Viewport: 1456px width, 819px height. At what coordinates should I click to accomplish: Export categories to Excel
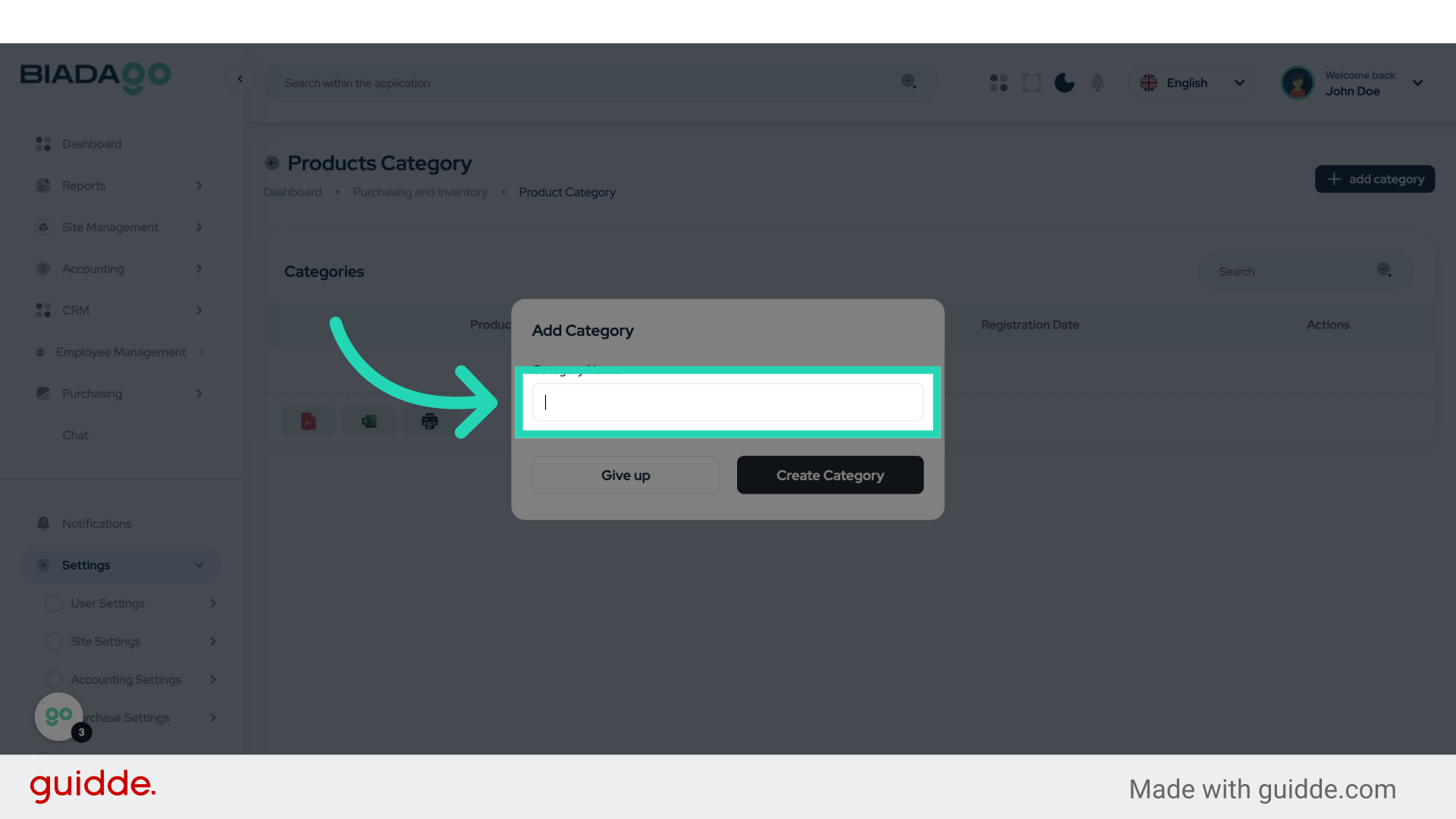[x=369, y=421]
